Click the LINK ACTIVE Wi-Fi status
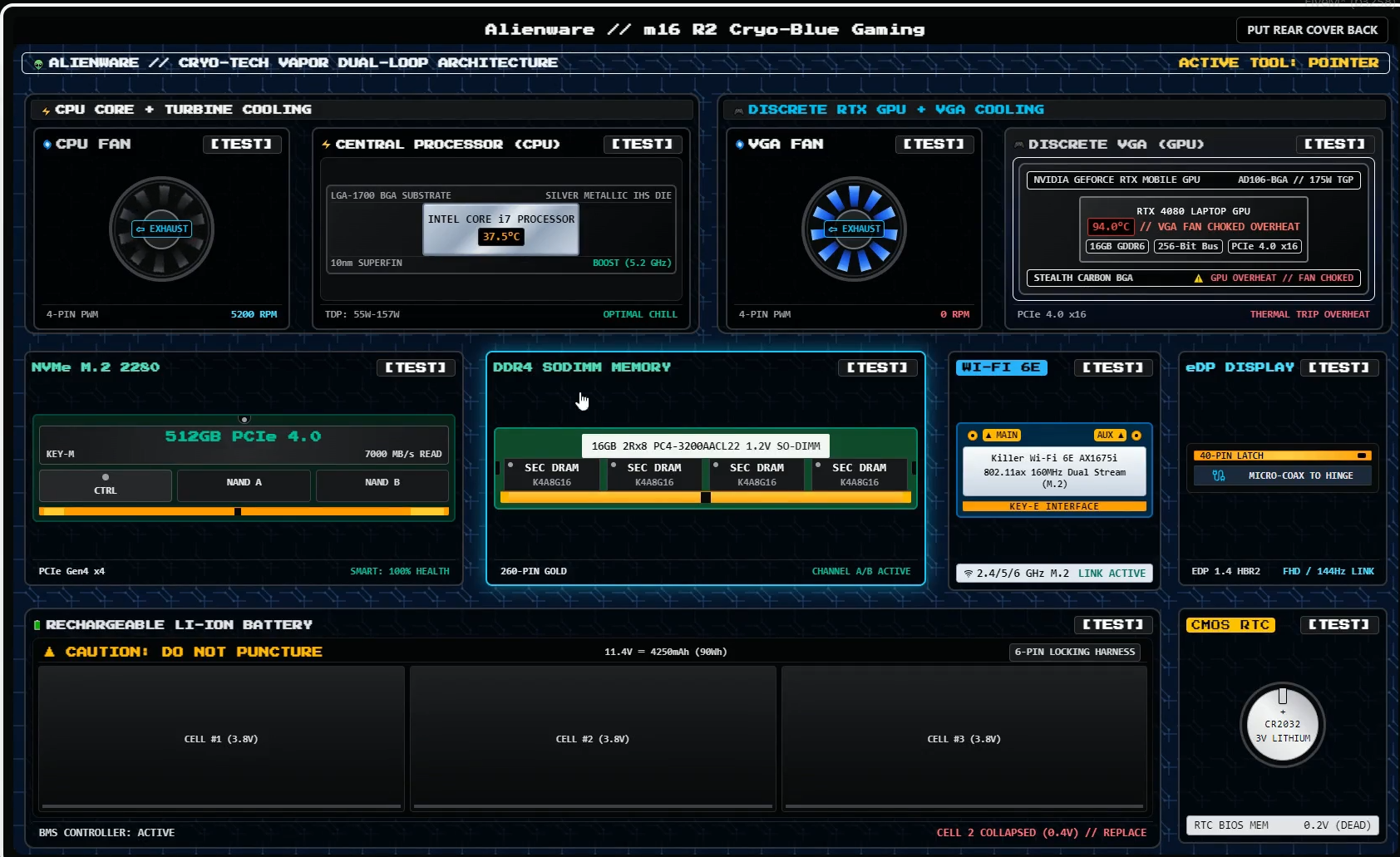The width and height of the screenshot is (1400, 857). point(1112,574)
